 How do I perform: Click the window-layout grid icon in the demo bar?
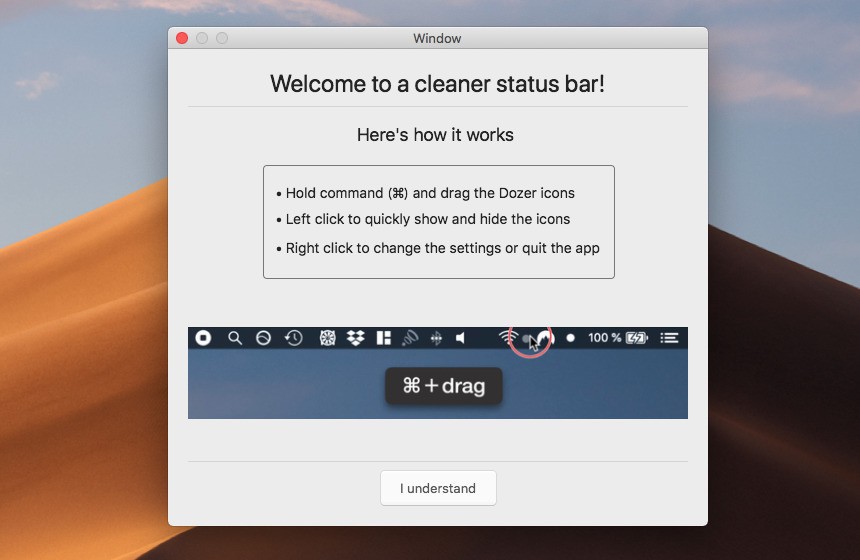(384, 338)
